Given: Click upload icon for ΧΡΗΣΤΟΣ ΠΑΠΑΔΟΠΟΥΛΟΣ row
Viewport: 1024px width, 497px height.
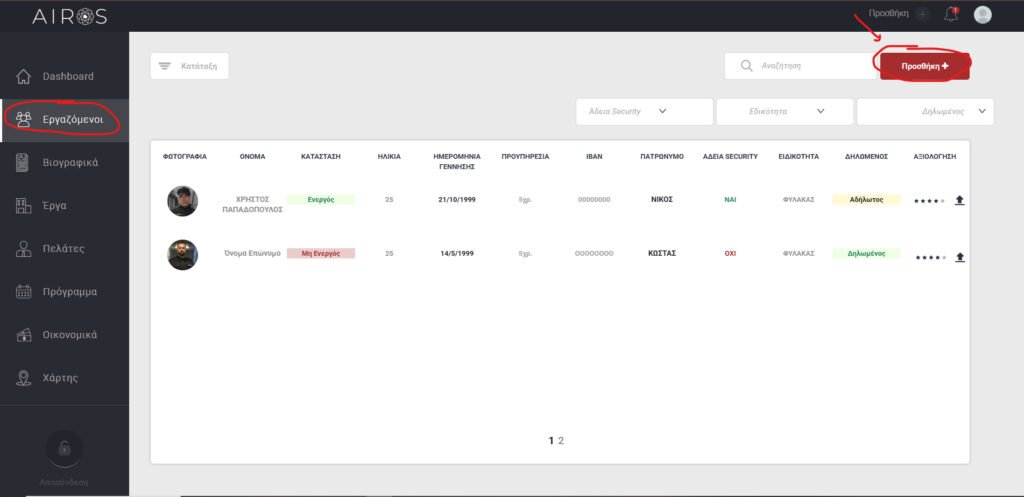Looking at the screenshot, I should (x=960, y=200).
